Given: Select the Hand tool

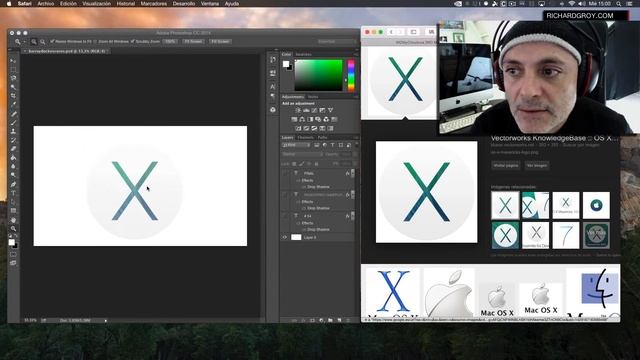Looking at the screenshot, I should tap(13, 220).
